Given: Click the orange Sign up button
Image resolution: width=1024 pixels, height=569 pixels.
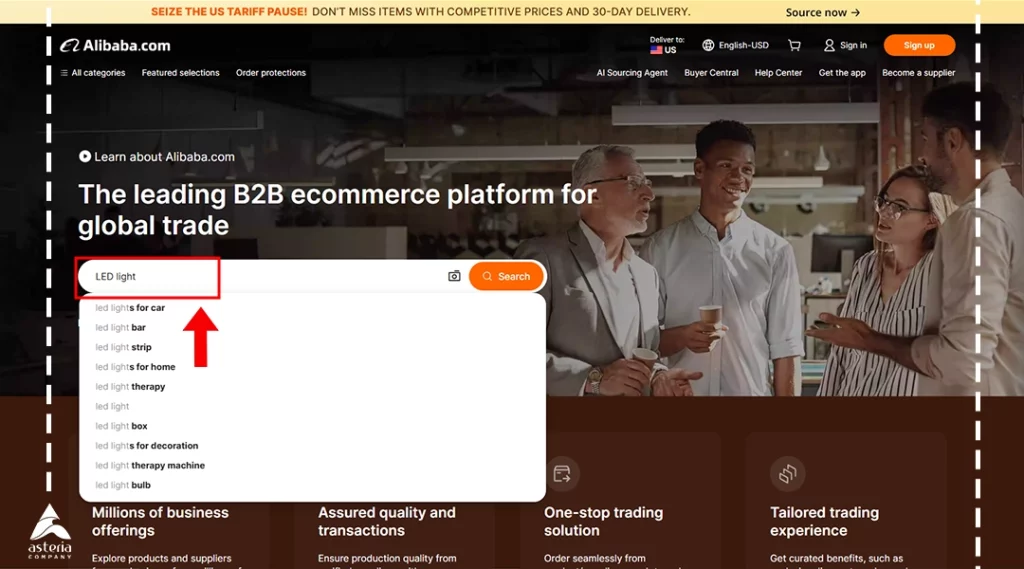Looking at the screenshot, I should point(919,45).
